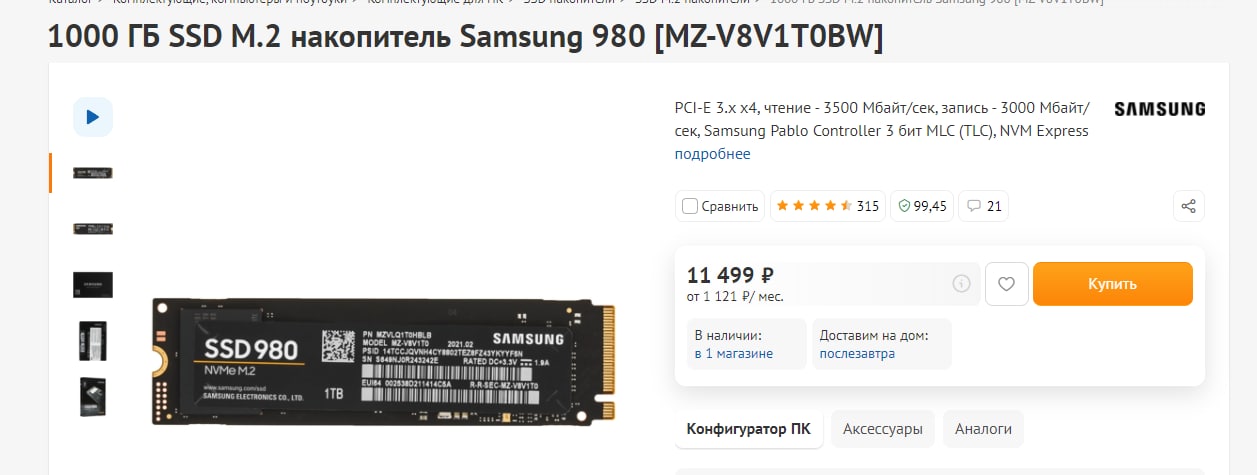Image resolution: width=1257 pixels, height=475 pixels.
Task: Click the послезавтра delivery link
Action: tap(857, 354)
